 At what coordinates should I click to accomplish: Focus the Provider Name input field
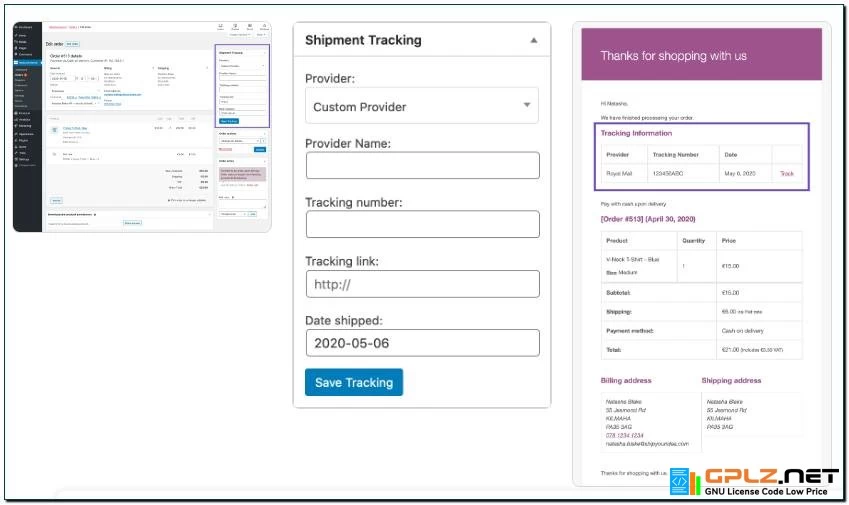click(x=422, y=165)
